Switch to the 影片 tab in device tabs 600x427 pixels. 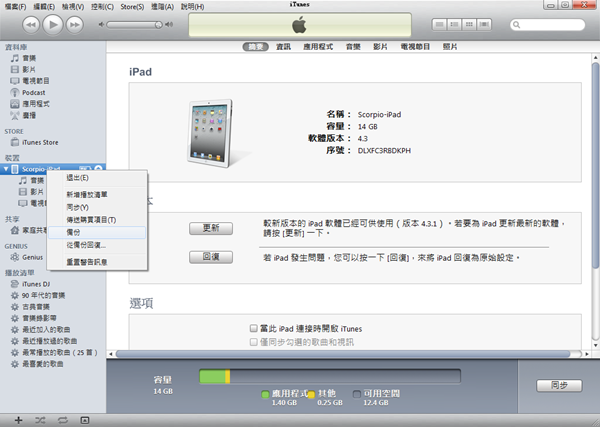(x=380, y=47)
